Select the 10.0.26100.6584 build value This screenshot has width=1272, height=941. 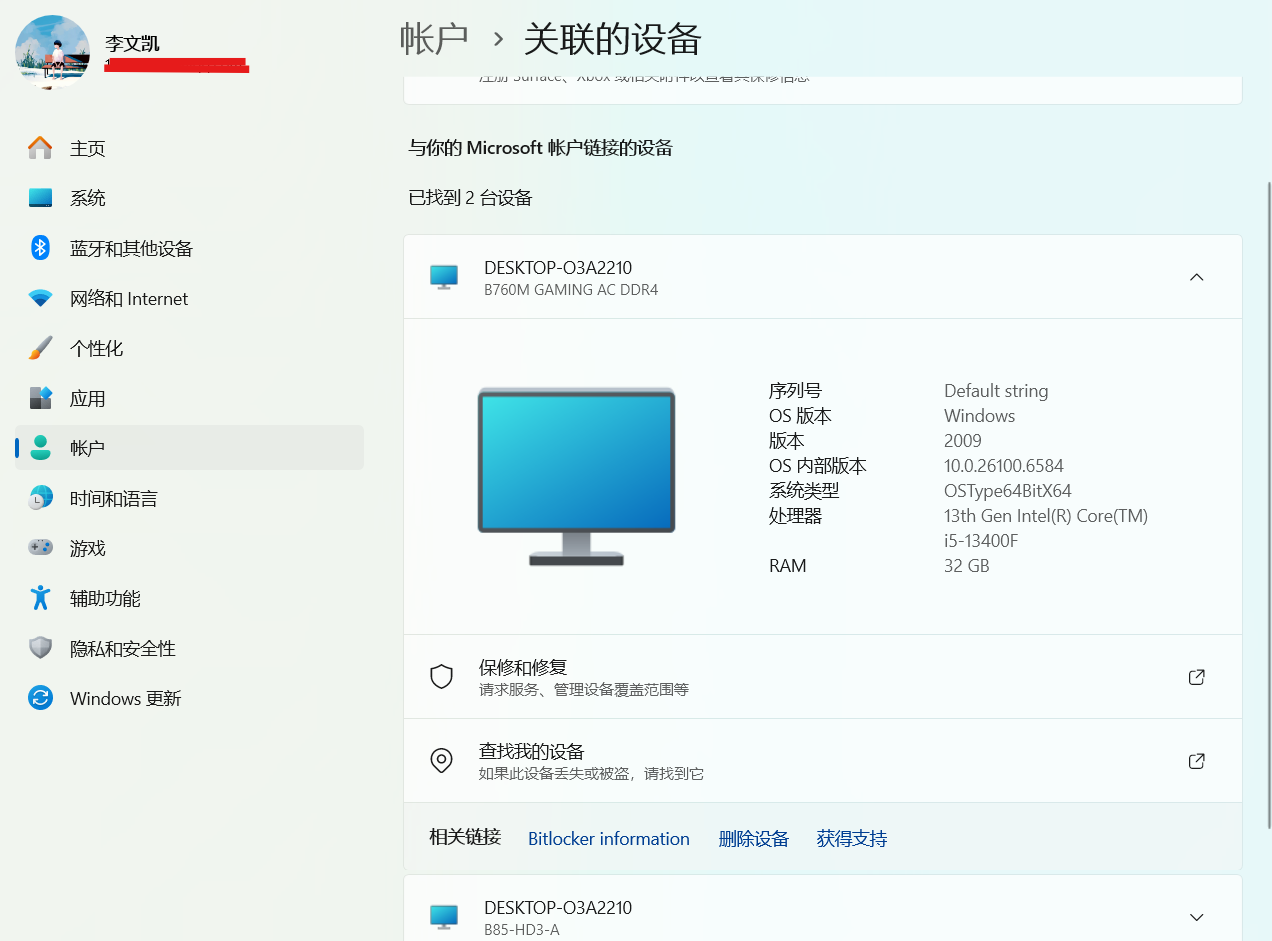coord(1004,466)
